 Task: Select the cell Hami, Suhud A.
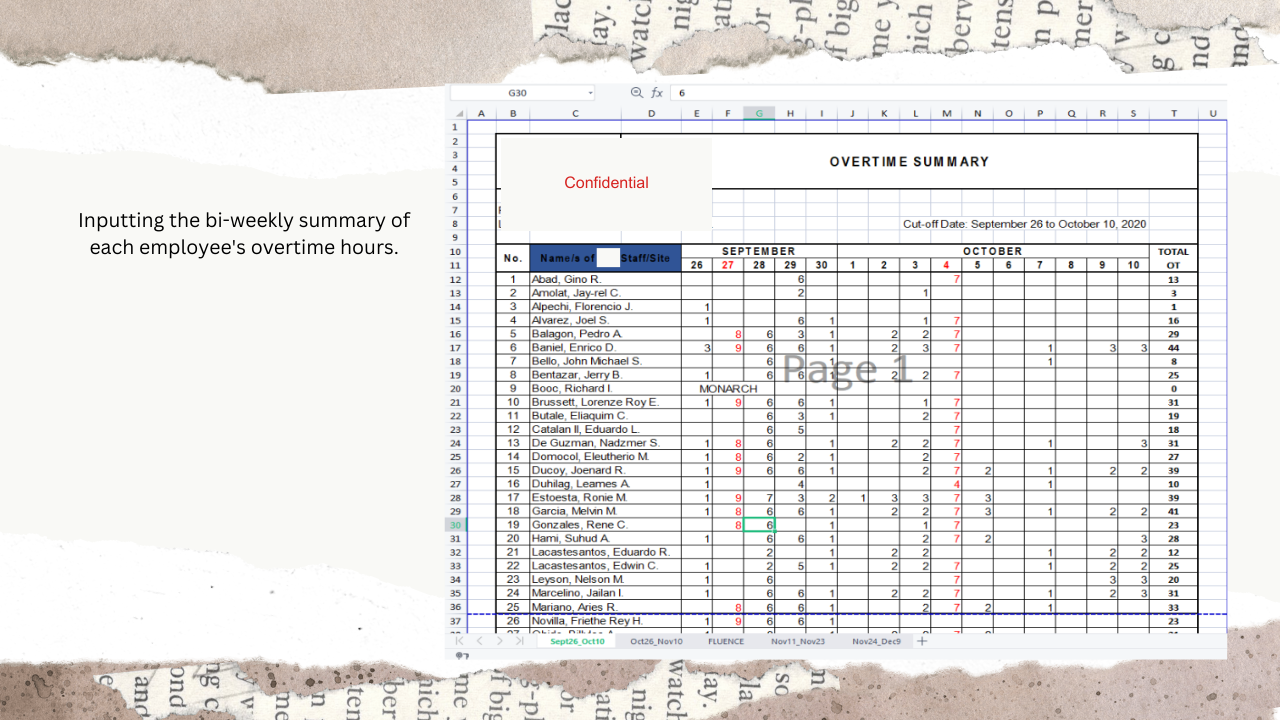[x=605, y=538]
